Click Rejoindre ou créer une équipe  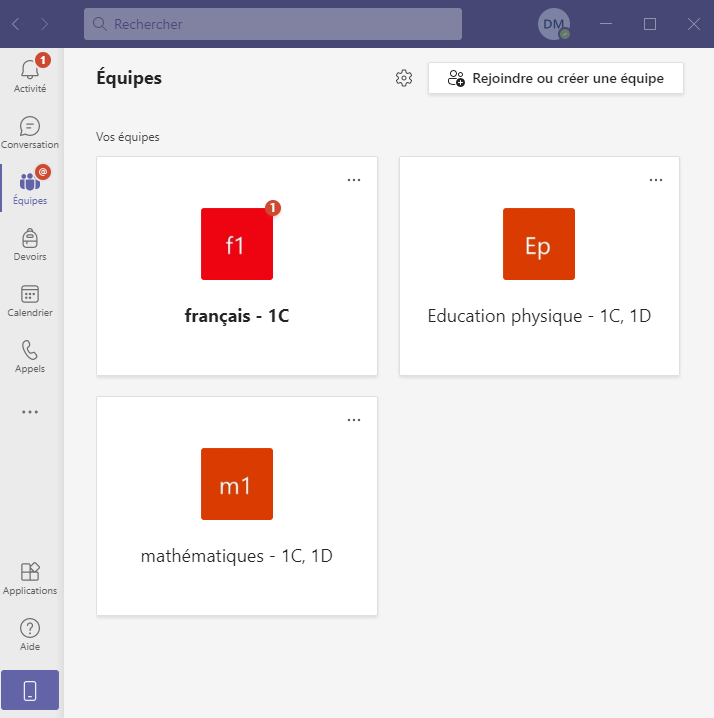tap(556, 78)
